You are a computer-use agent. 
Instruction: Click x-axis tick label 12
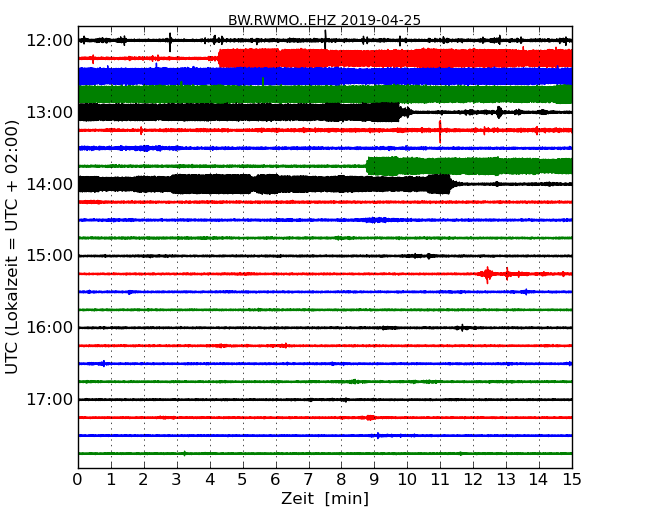473,480
